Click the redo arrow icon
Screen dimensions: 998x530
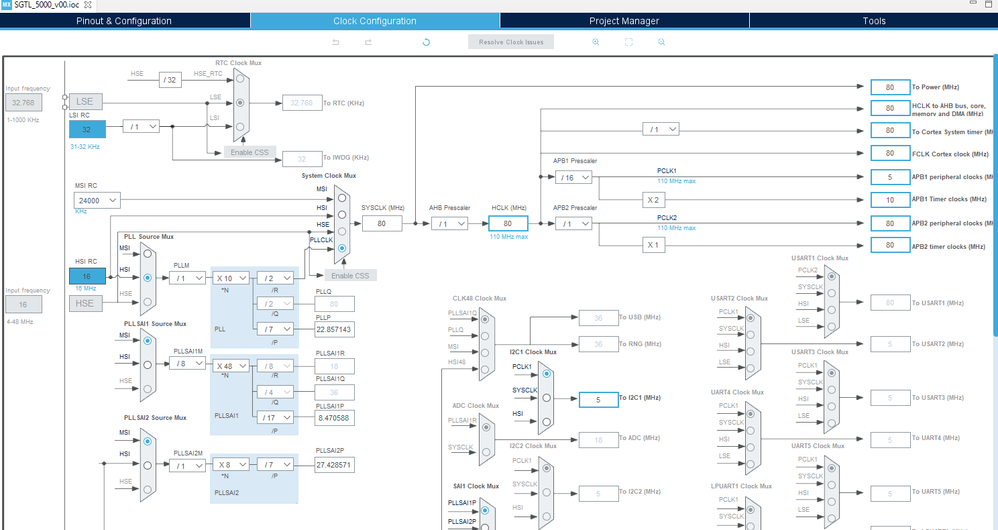[x=368, y=42]
